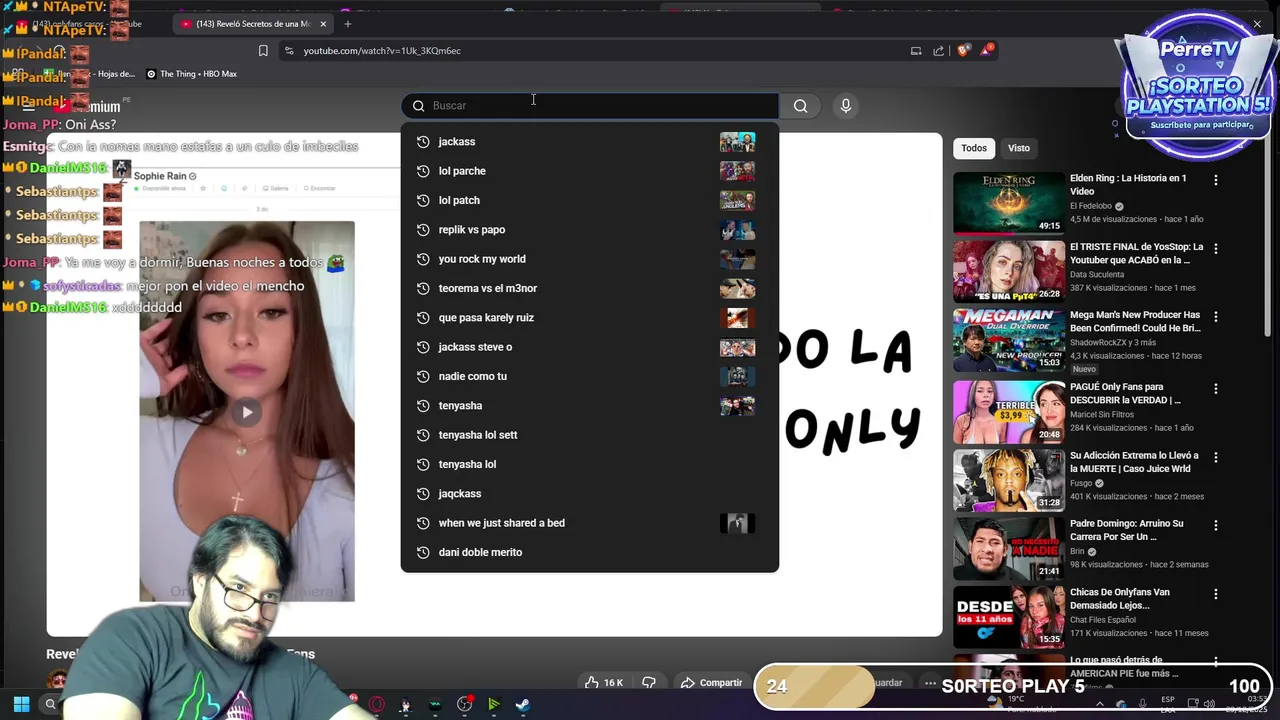
Task: Choose the tenyasha lol sett suggestion
Action: pyautogui.click(x=590, y=435)
